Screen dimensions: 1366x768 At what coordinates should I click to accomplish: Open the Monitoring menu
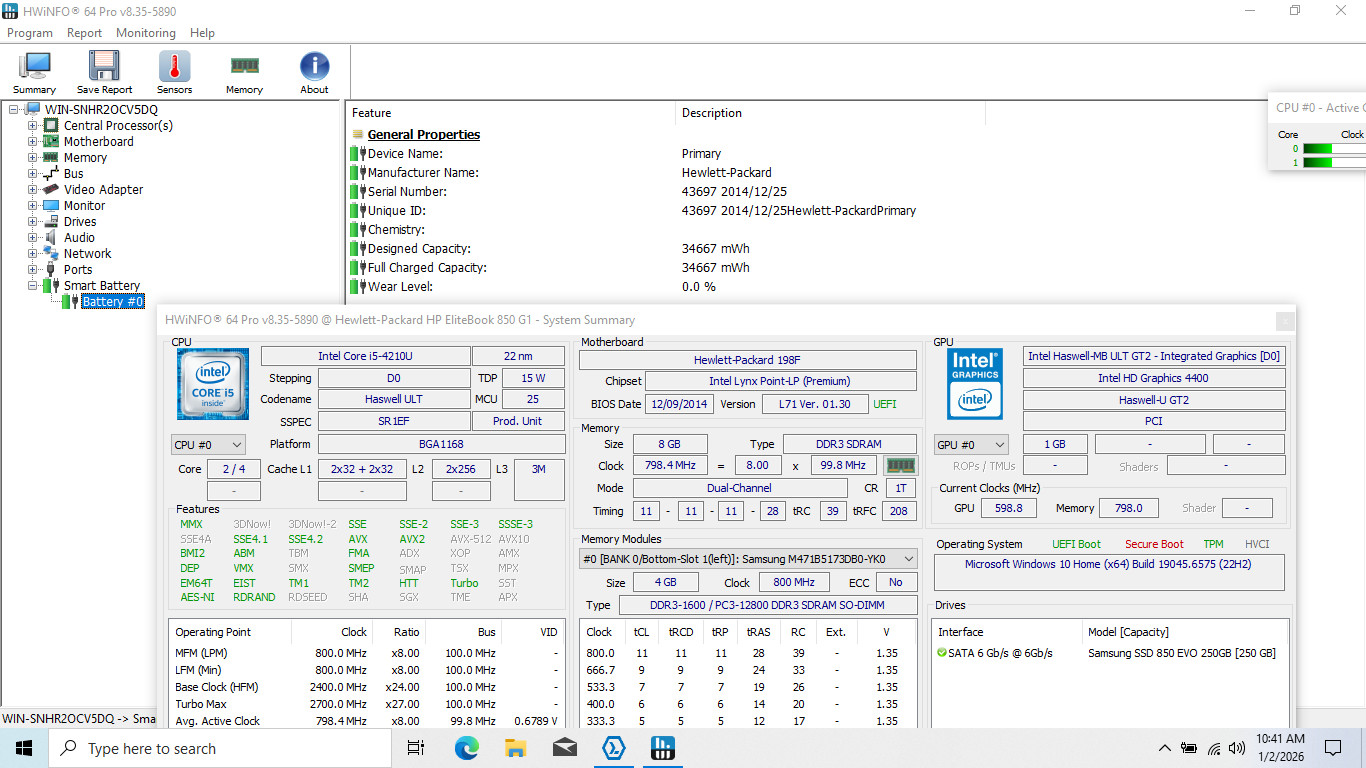click(146, 33)
